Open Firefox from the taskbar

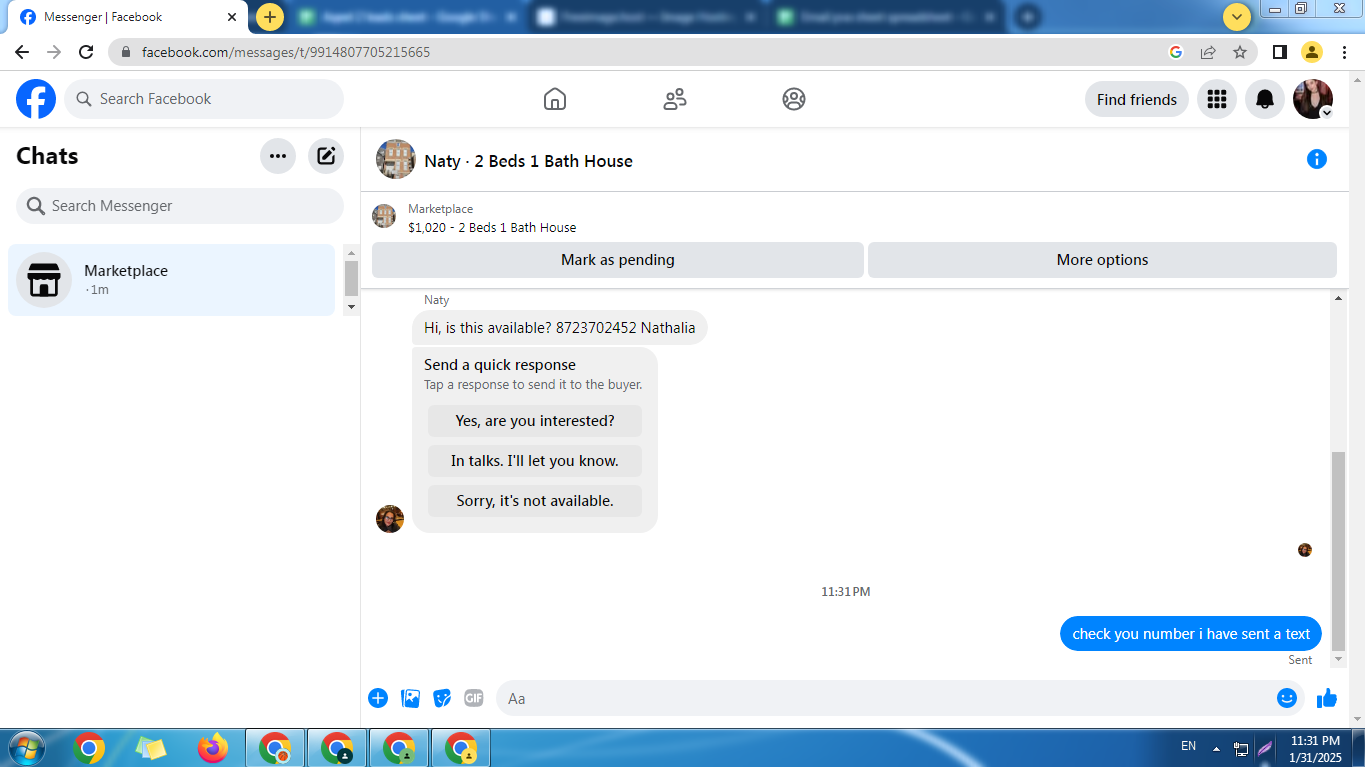212,748
